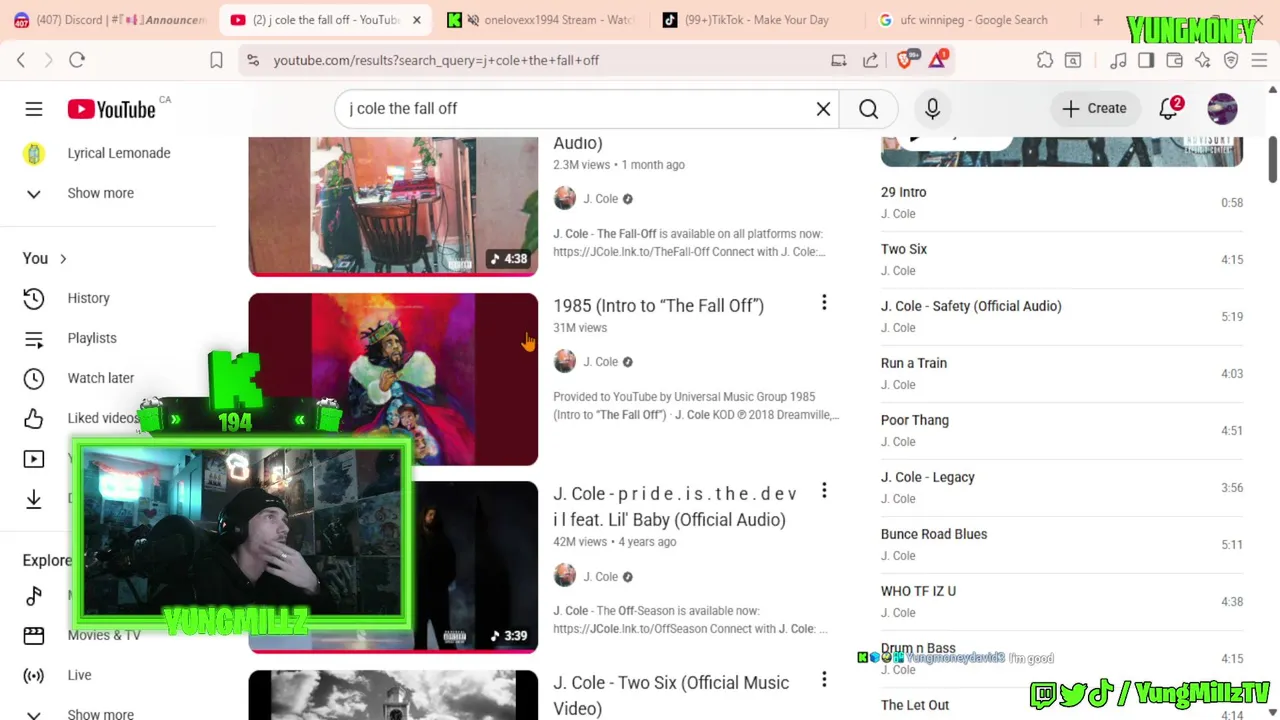The width and height of the screenshot is (1280, 720).
Task: Click the magnifying glass search button
Action: [x=869, y=109]
